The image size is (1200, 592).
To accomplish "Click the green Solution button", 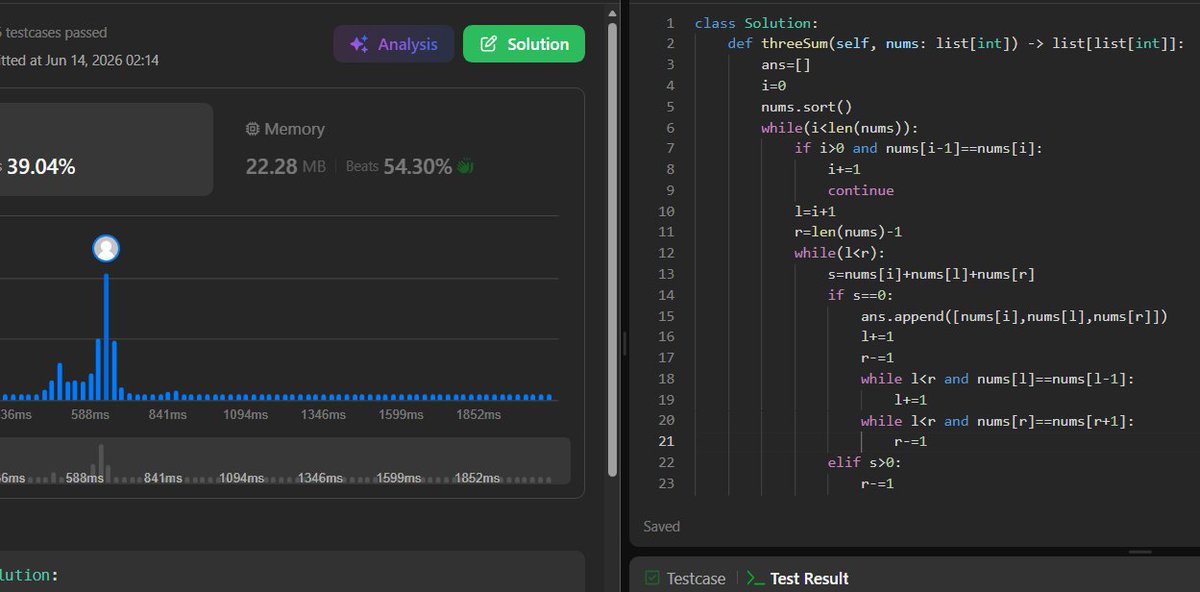I will (x=524, y=44).
